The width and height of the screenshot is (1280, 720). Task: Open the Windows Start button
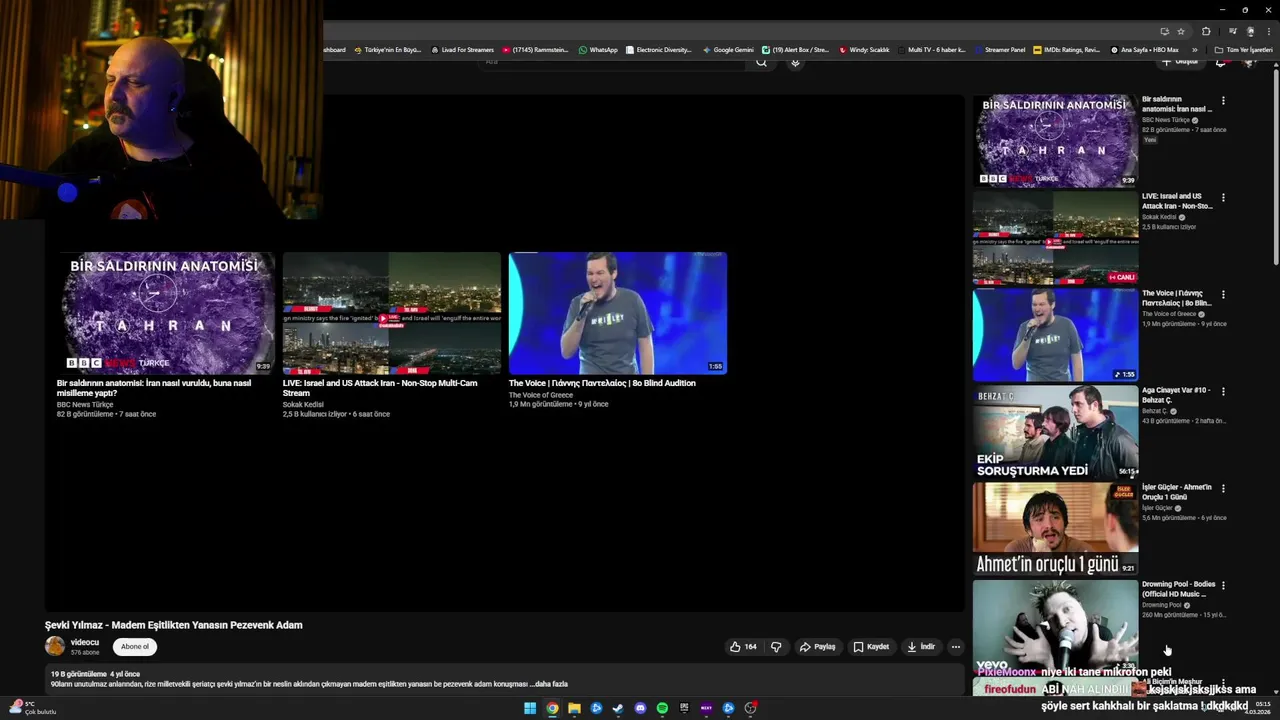coord(530,708)
